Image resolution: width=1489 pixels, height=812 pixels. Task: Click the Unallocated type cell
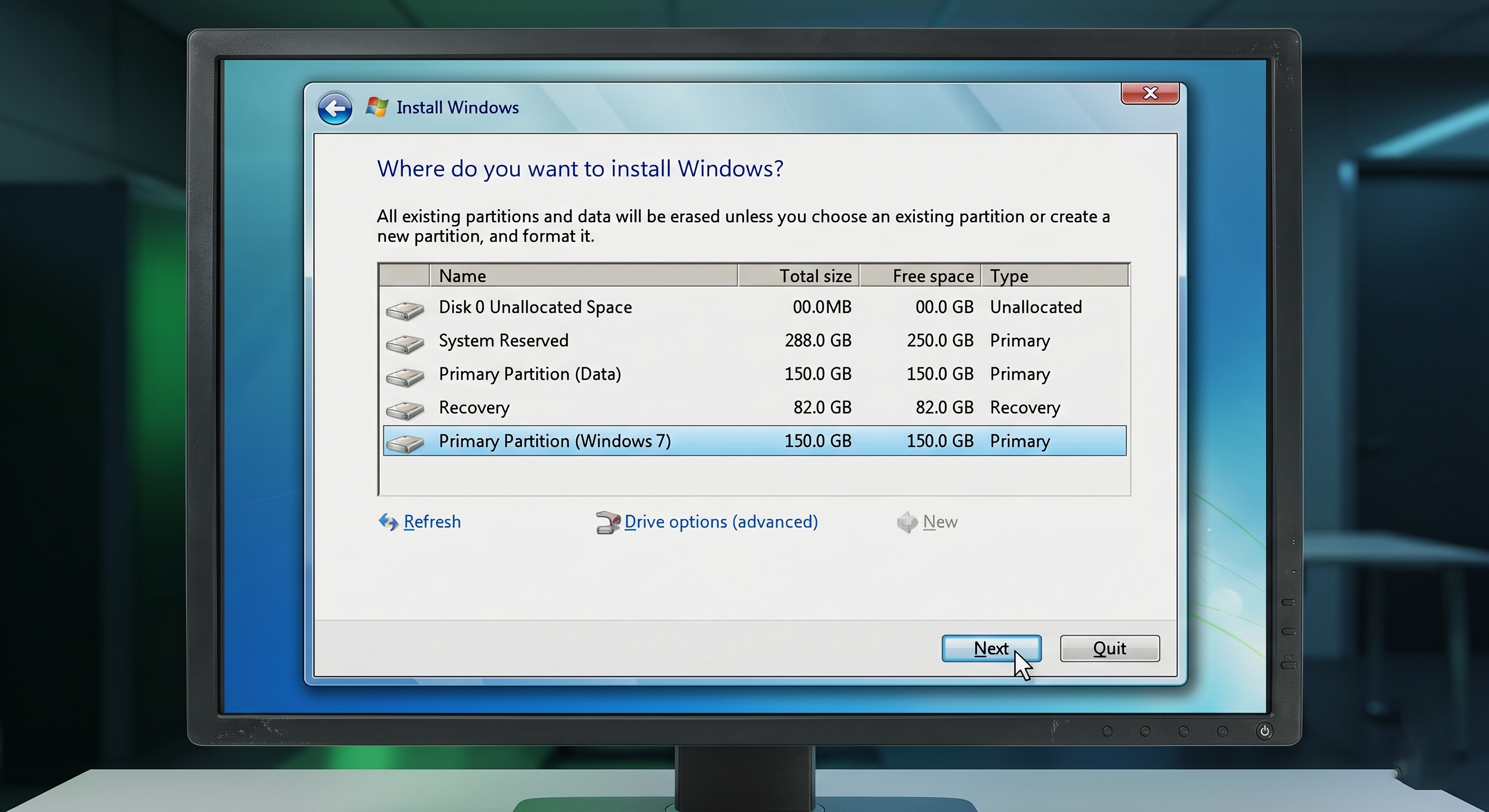tap(1036, 307)
